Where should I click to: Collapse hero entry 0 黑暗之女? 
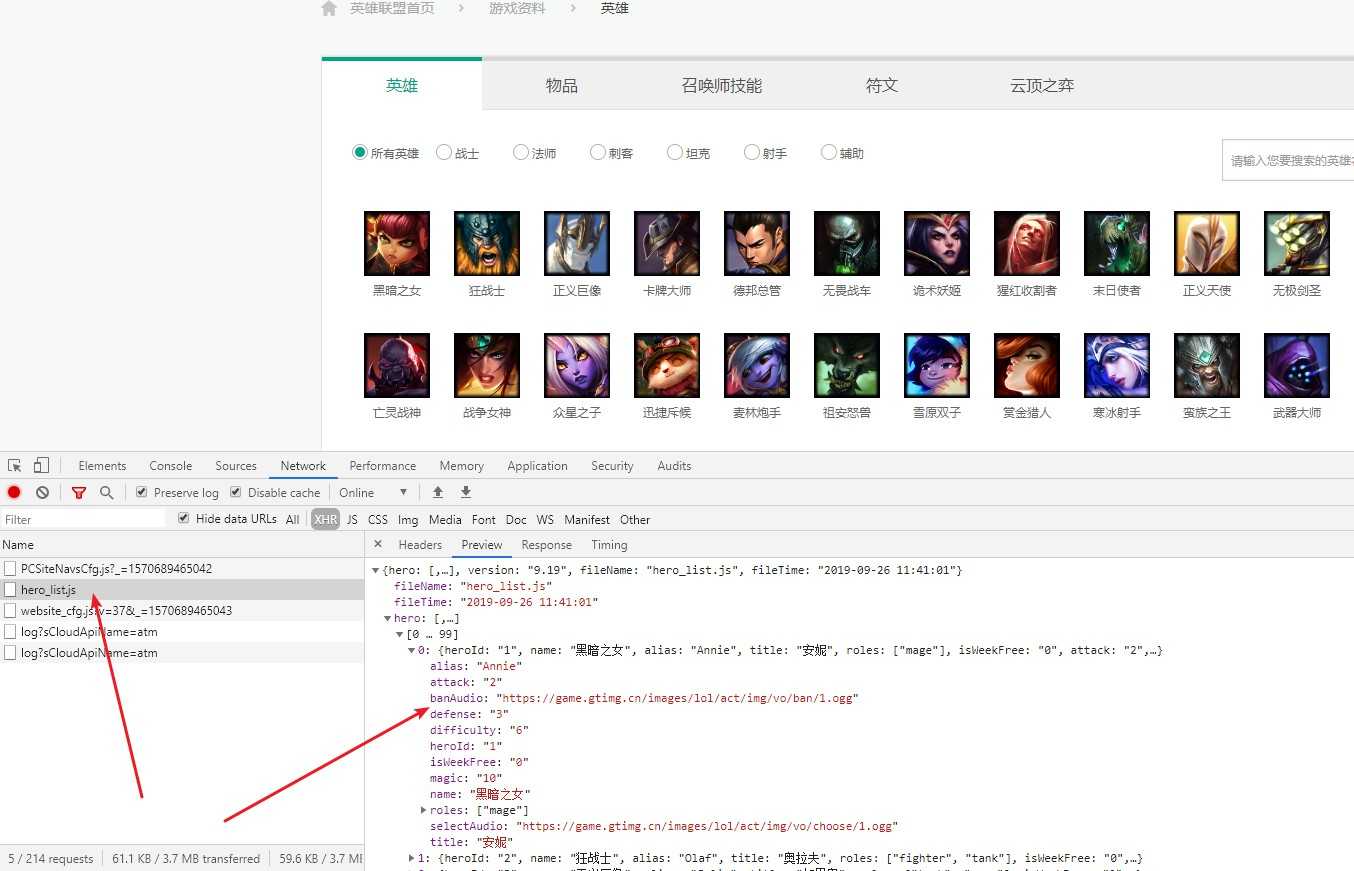tap(411, 651)
